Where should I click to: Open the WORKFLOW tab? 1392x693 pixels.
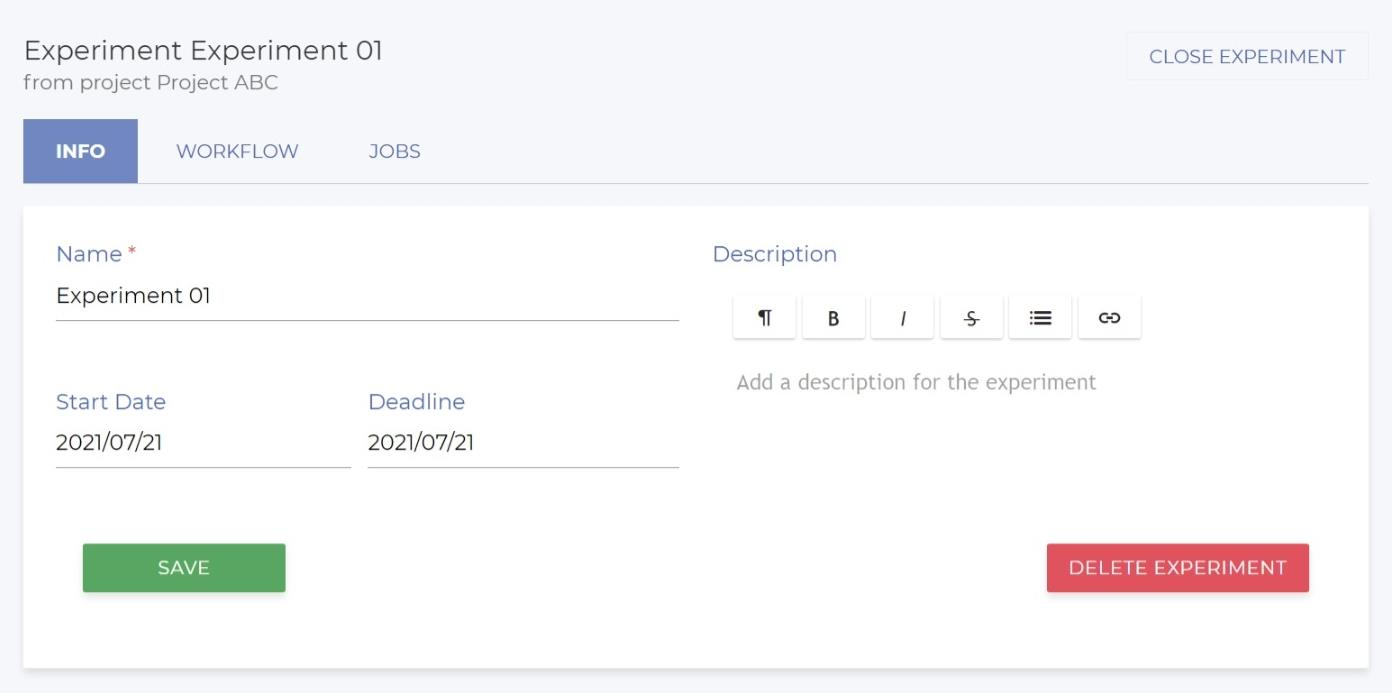237,151
